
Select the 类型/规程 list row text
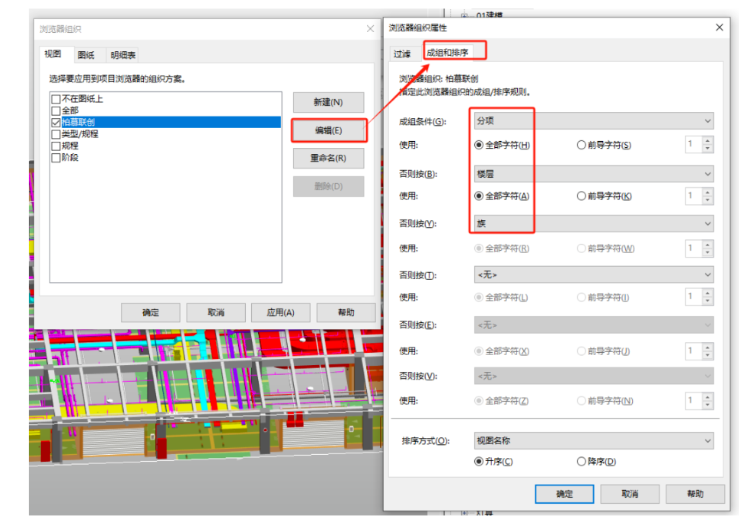coord(80,134)
